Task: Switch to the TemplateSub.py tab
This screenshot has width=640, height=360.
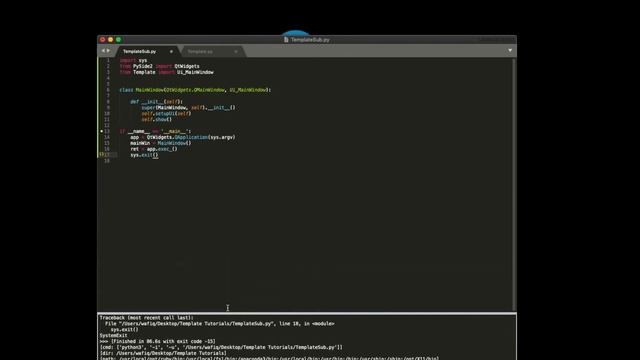Action: 140,51
